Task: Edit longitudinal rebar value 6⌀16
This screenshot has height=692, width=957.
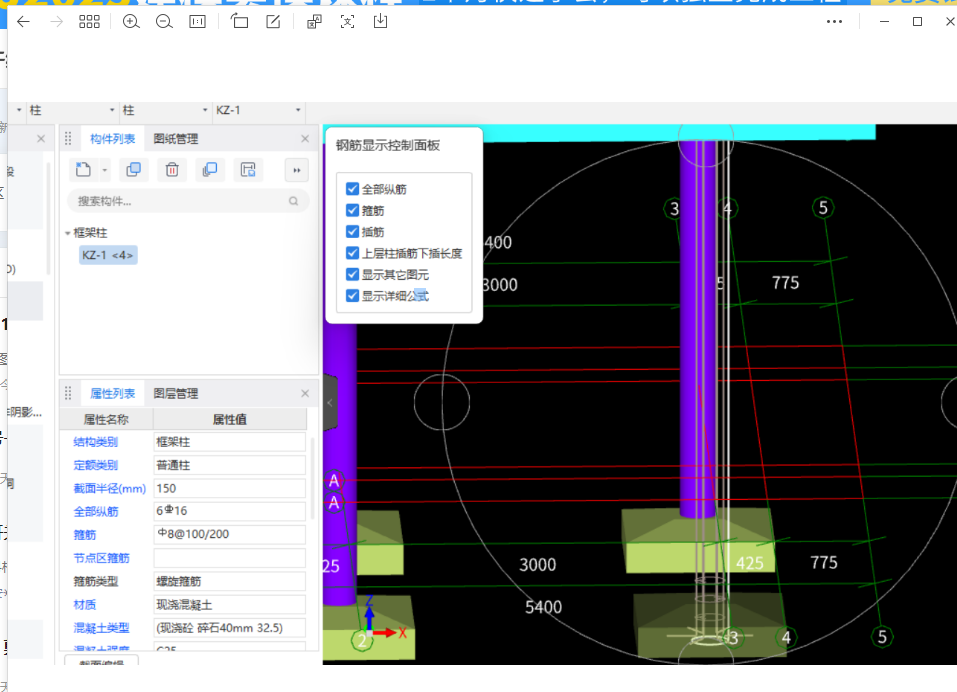Action: pyautogui.click(x=229, y=511)
